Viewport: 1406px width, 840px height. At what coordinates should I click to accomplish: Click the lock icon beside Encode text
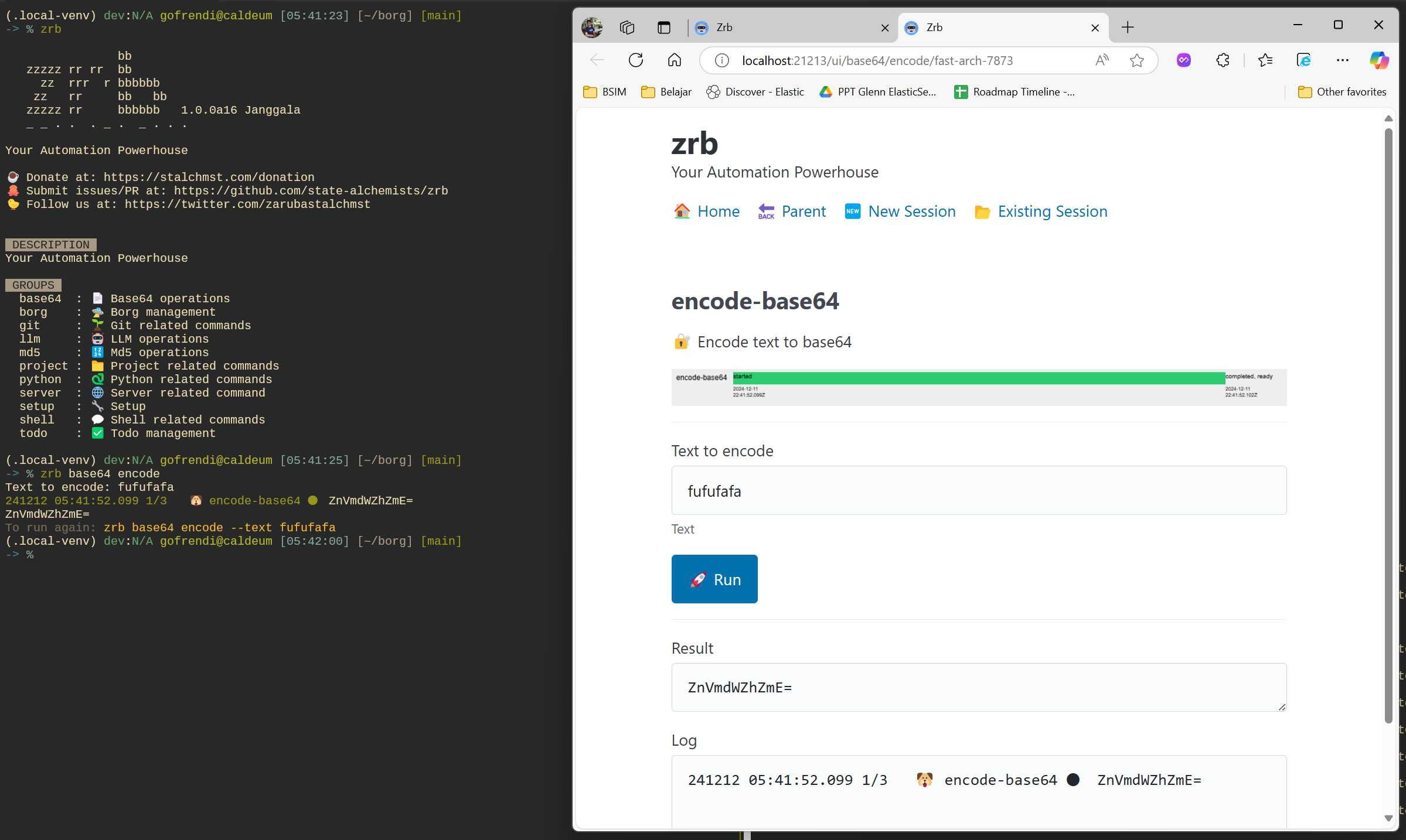[x=681, y=342]
